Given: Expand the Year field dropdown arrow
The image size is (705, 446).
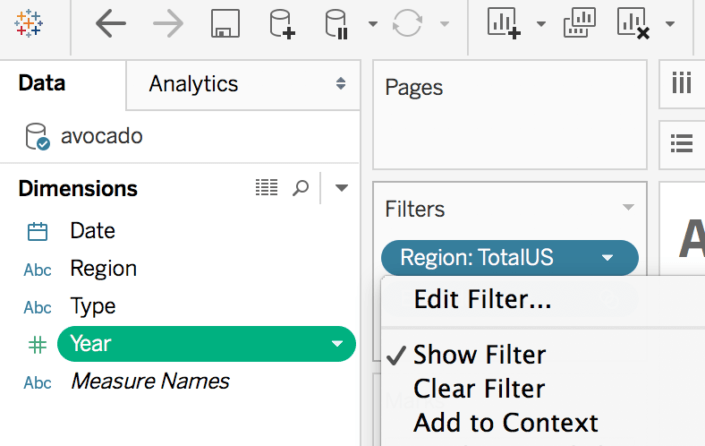Looking at the screenshot, I should (337, 344).
